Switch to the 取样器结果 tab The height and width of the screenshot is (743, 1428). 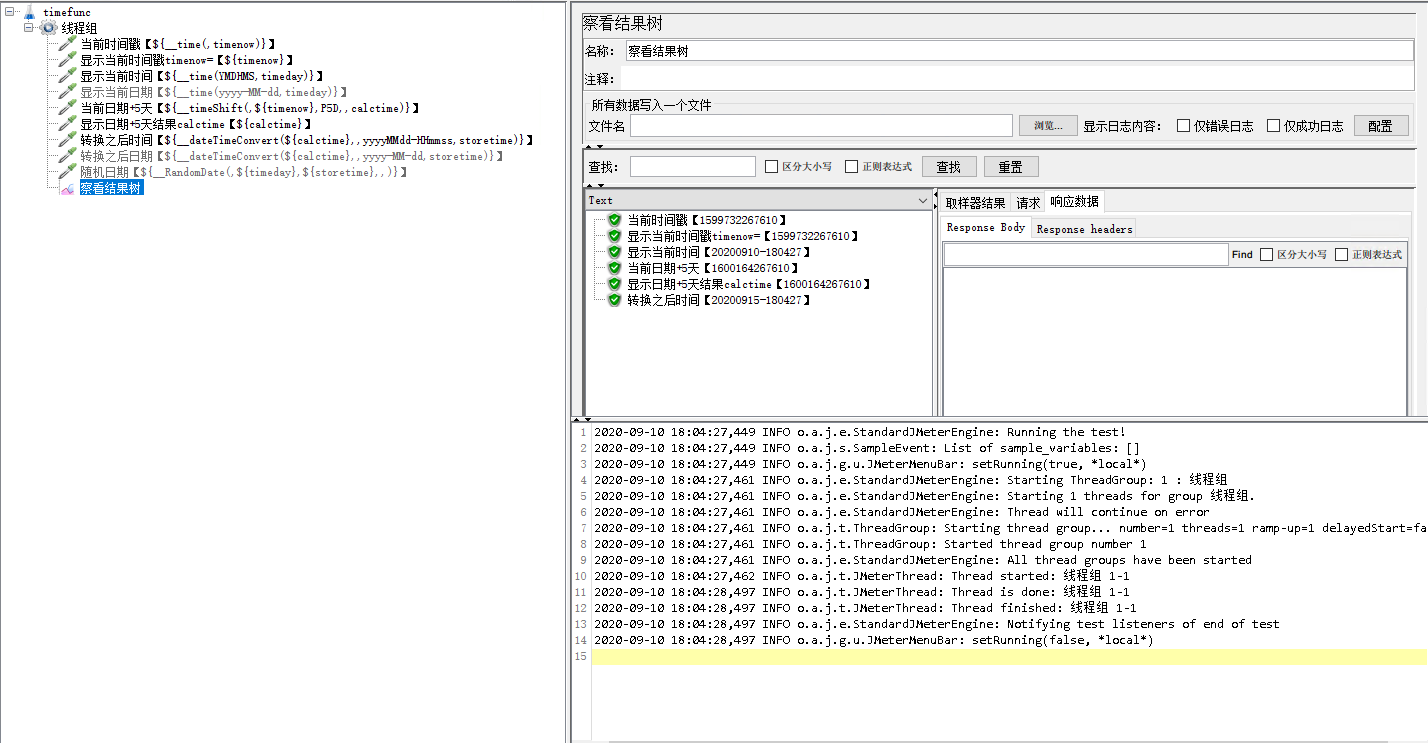click(975, 203)
